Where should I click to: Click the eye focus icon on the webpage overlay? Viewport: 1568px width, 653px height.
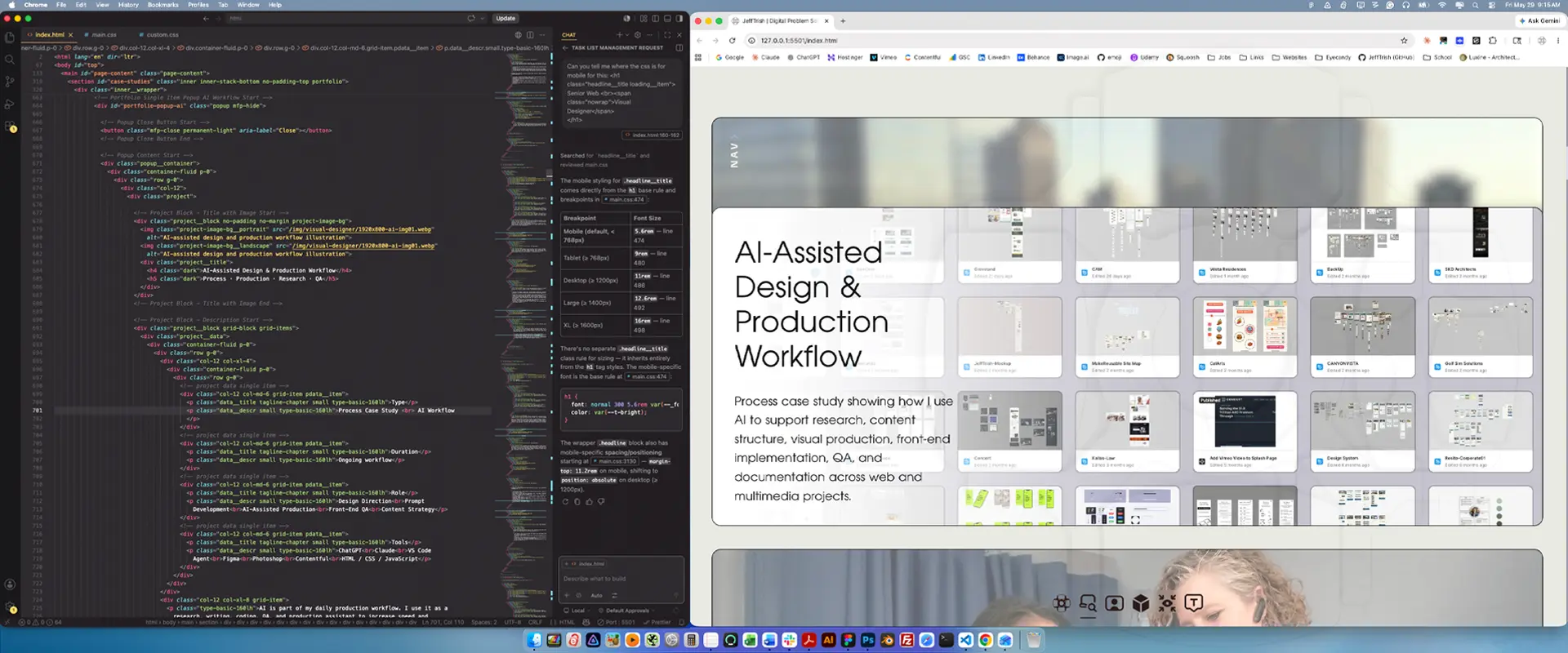[1167, 603]
